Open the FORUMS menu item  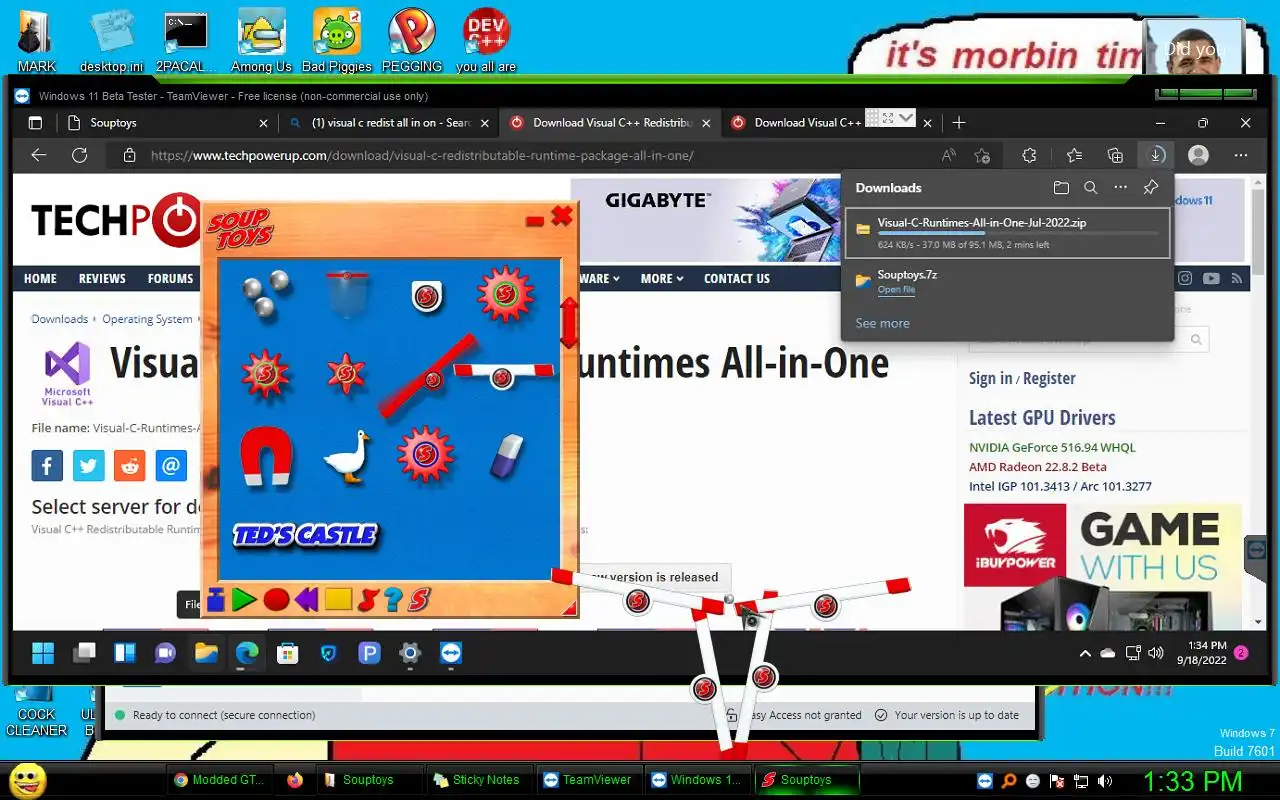pyautogui.click(x=171, y=278)
